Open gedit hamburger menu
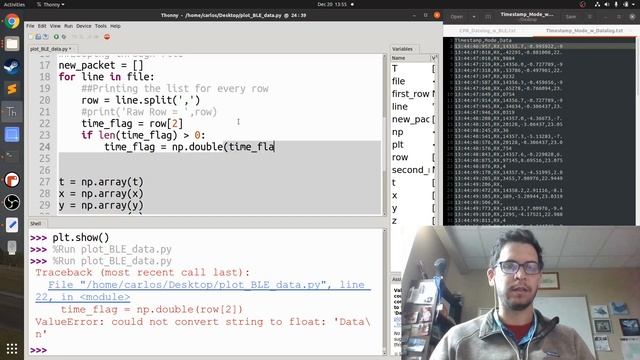This screenshot has height=360, width=640. 590,17
